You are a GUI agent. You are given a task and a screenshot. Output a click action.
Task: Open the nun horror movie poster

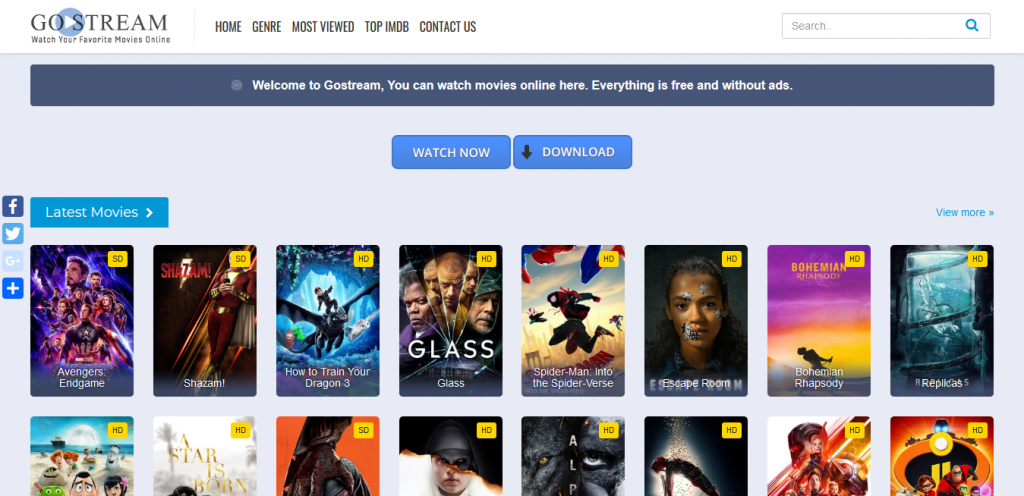[x=451, y=456]
